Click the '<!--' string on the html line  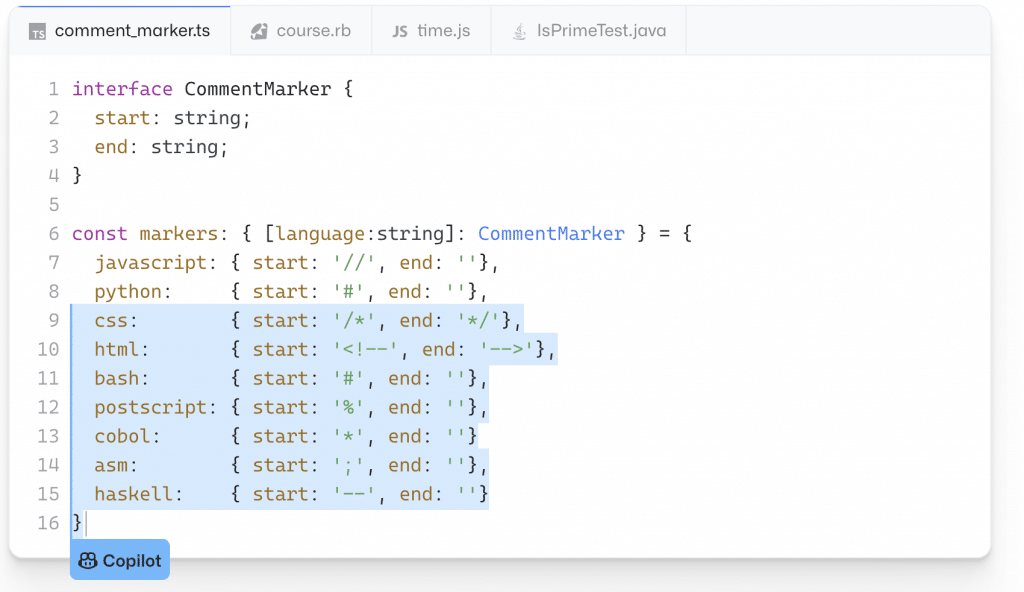[372, 350]
